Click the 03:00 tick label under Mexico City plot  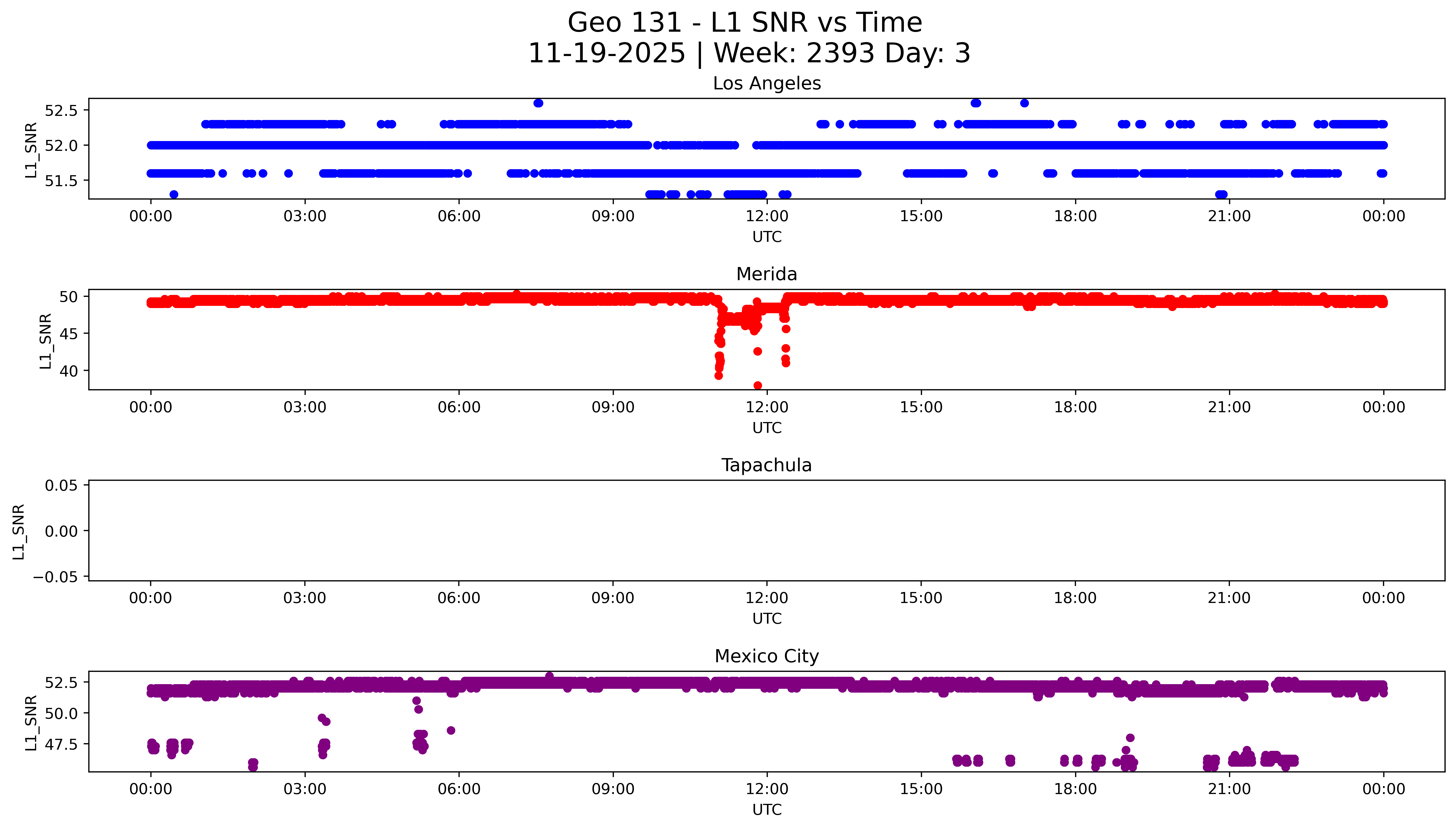click(x=305, y=789)
